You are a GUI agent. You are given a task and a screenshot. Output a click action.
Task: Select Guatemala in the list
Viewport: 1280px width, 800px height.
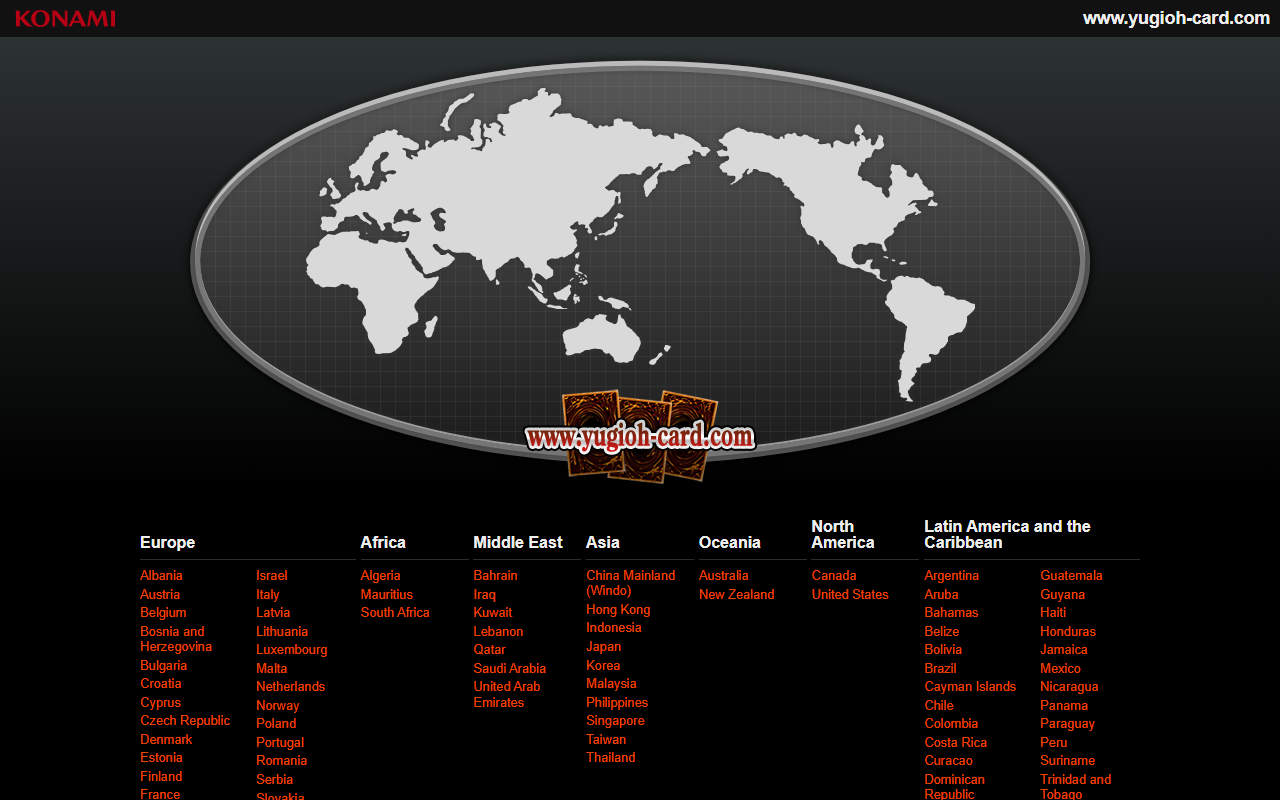tap(1071, 575)
